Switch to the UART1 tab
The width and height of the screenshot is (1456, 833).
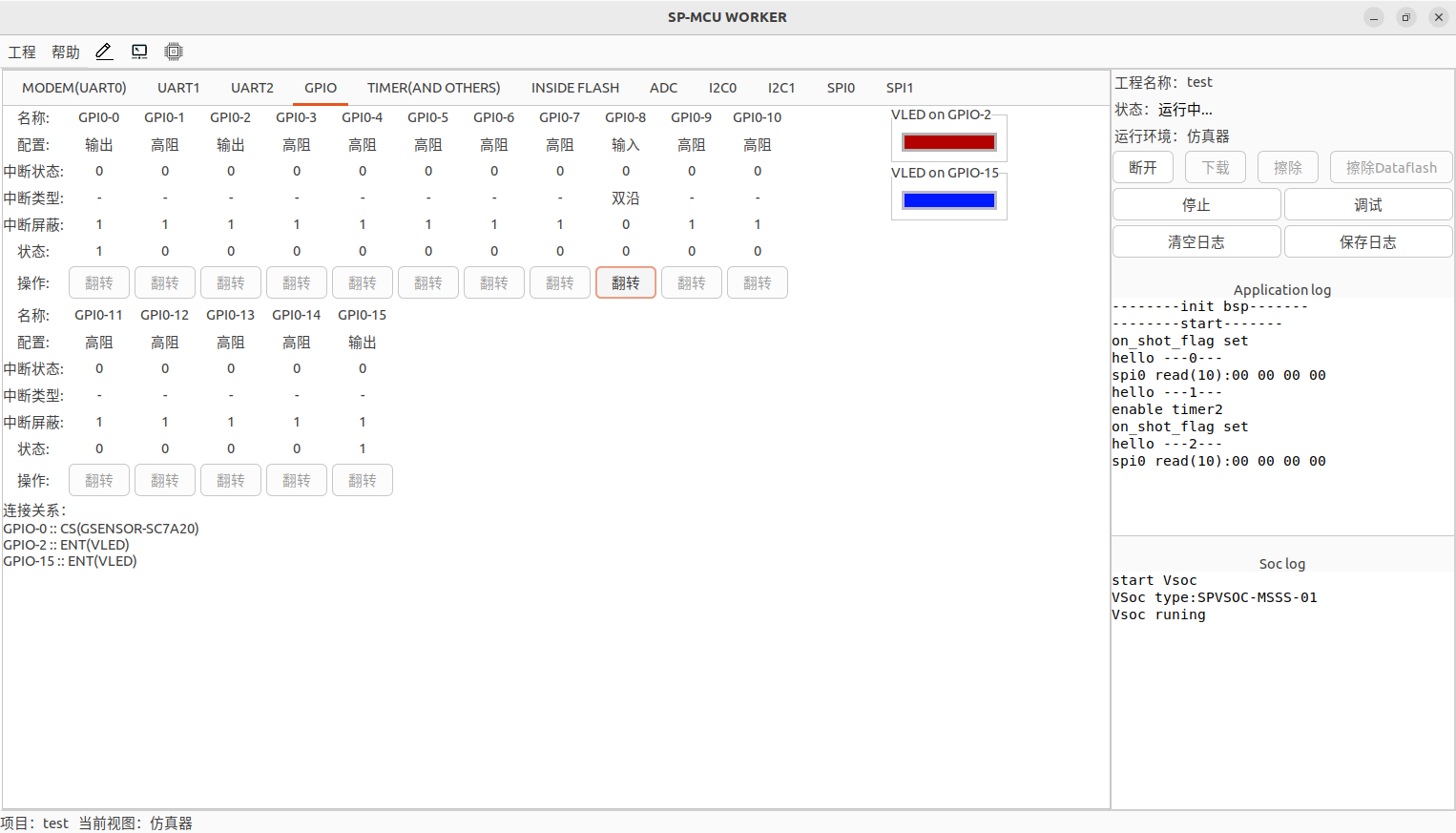[178, 88]
